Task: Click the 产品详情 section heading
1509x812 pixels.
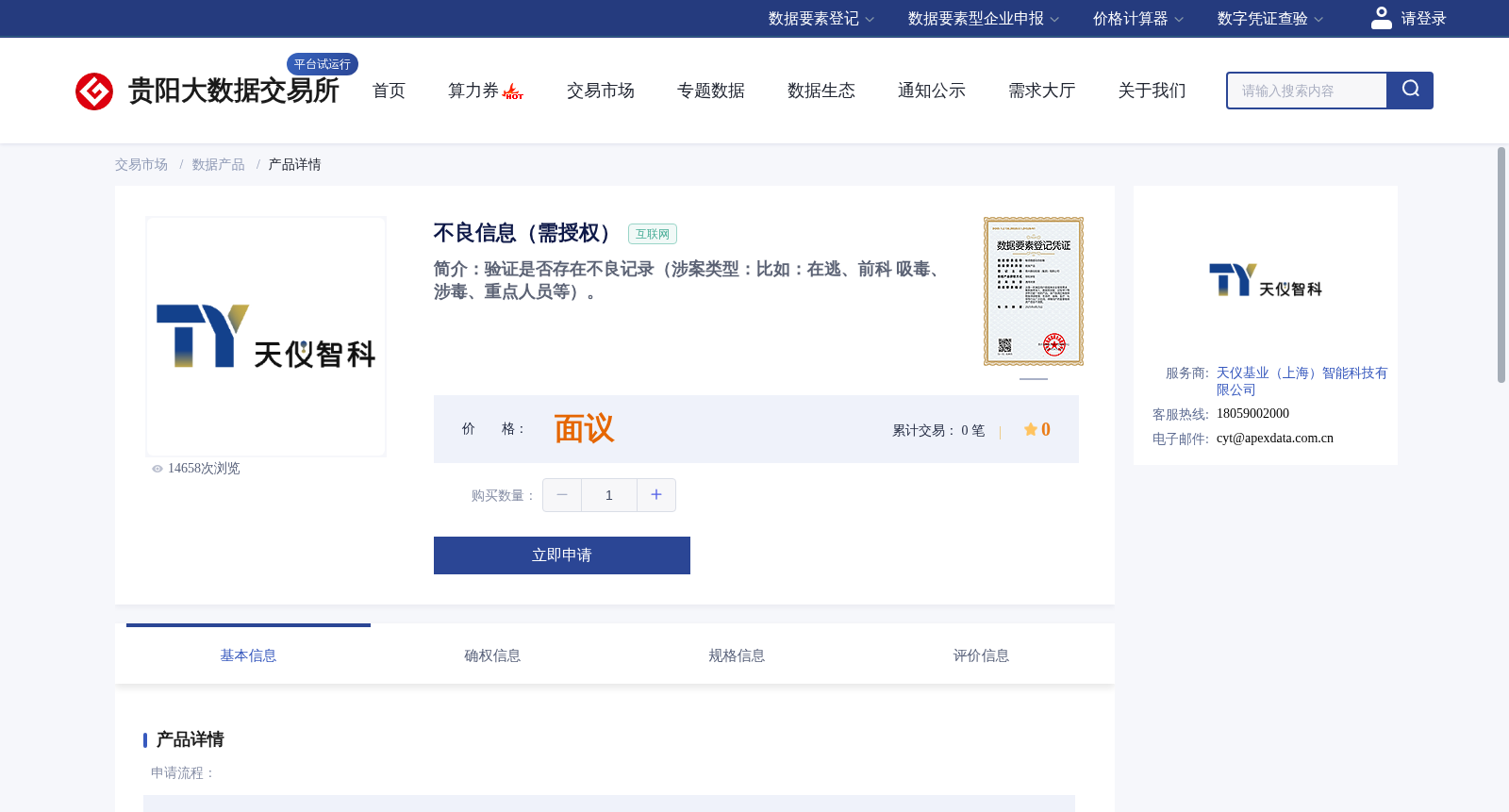Action: [190, 739]
